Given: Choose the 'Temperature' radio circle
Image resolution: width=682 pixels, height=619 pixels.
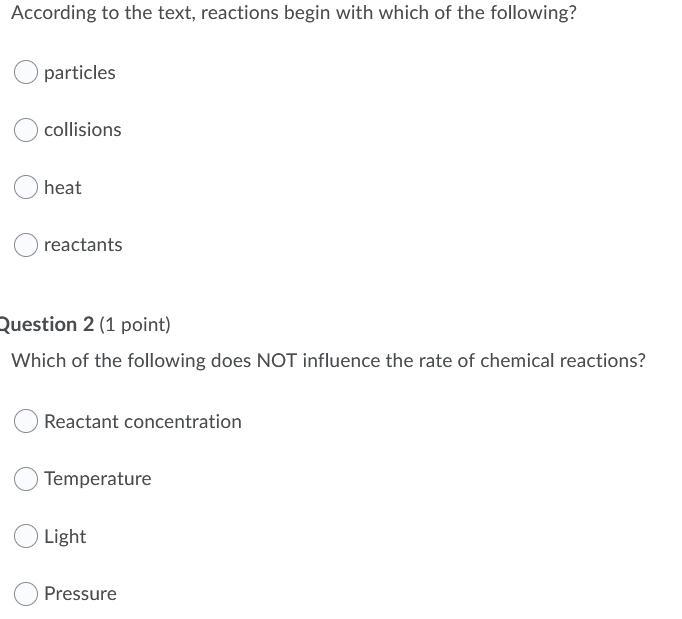Looking at the screenshot, I should click(26, 479).
